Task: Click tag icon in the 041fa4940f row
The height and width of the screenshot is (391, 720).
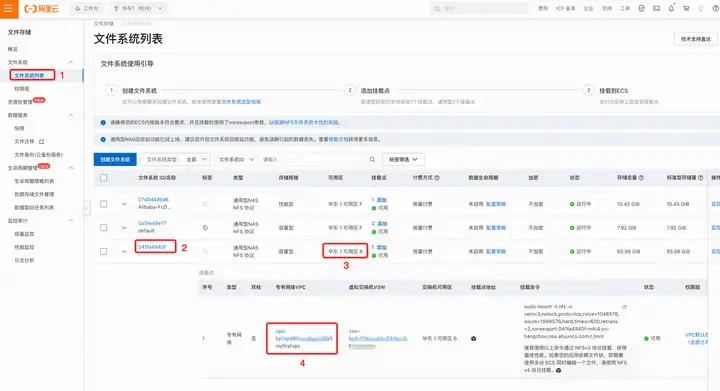Action: [x=205, y=251]
